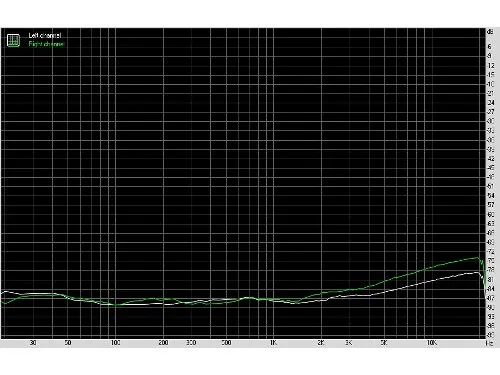Click the 100 frequency axis label
Viewport: 500px width, 375px height.
click(115, 343)
